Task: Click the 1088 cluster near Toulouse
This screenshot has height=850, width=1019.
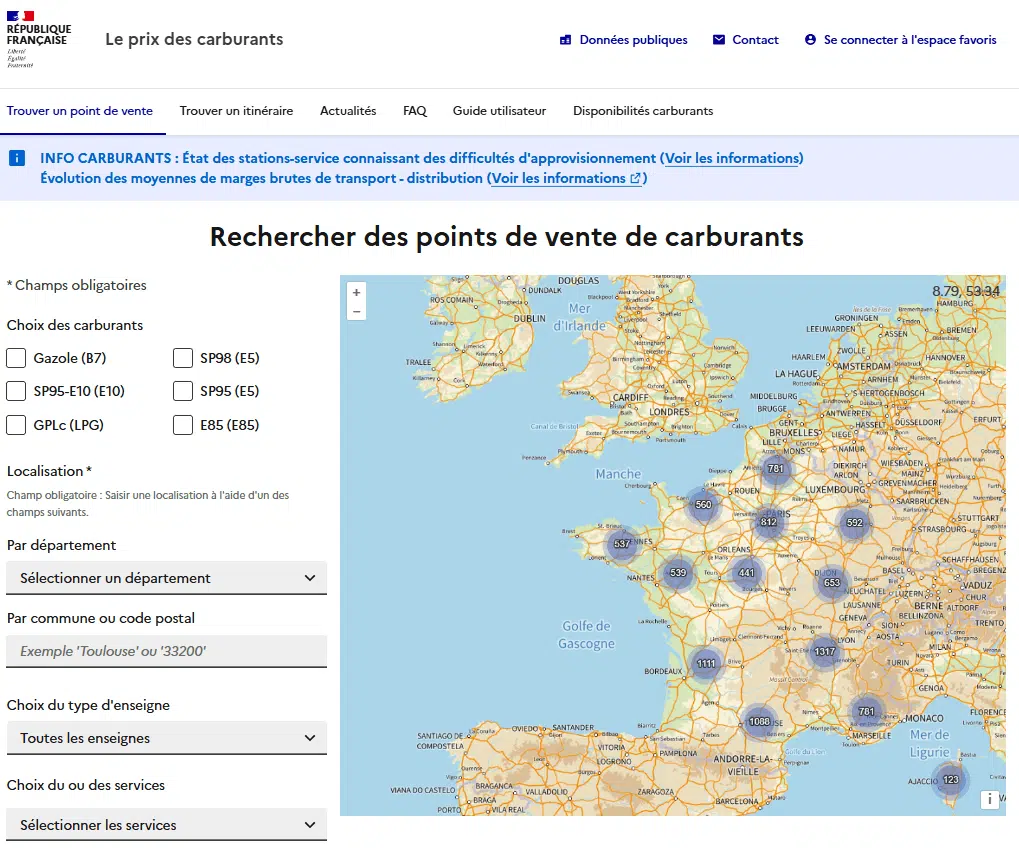Action: [759, 721]
